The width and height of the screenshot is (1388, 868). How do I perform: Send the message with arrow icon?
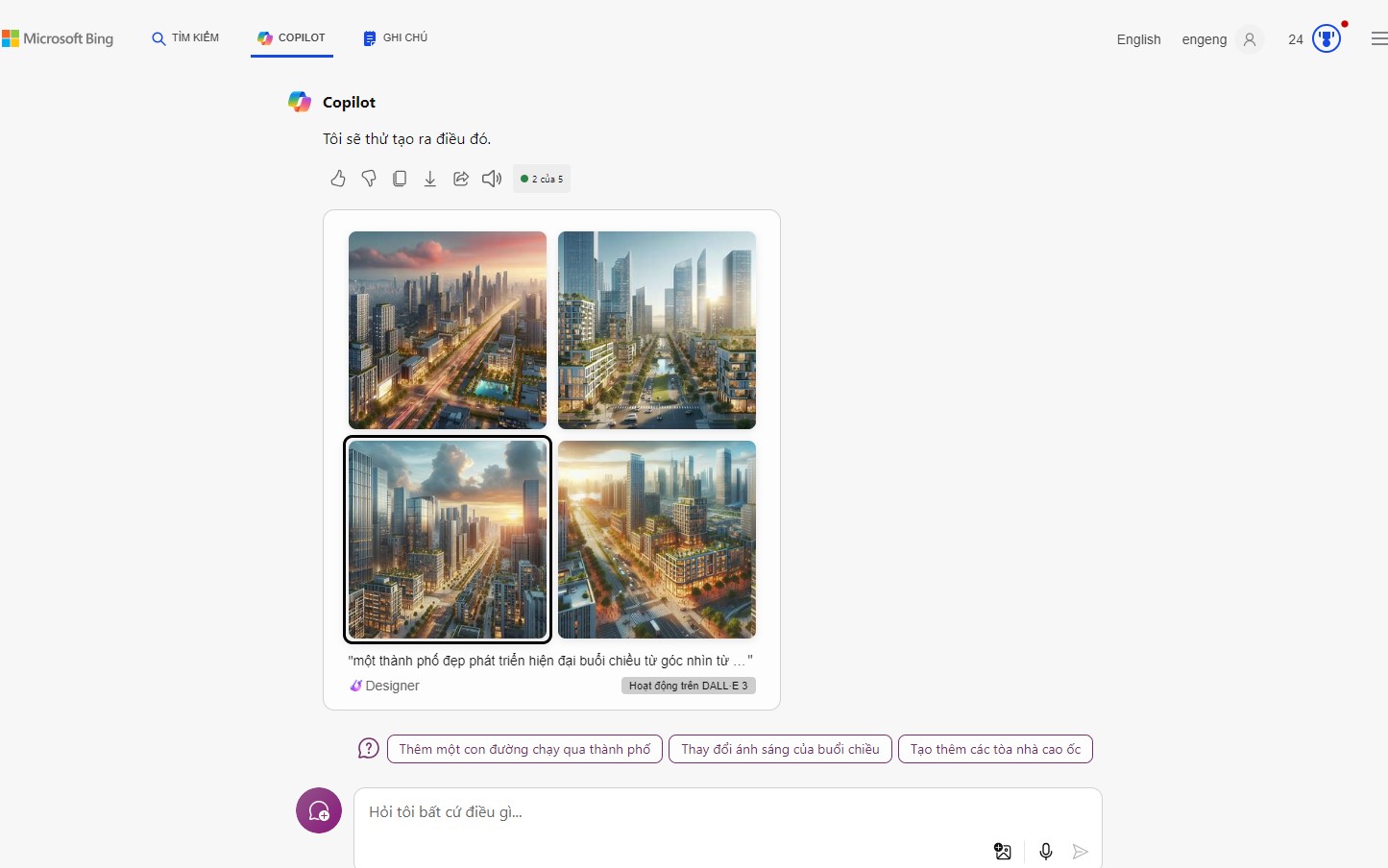[1081, 851]
